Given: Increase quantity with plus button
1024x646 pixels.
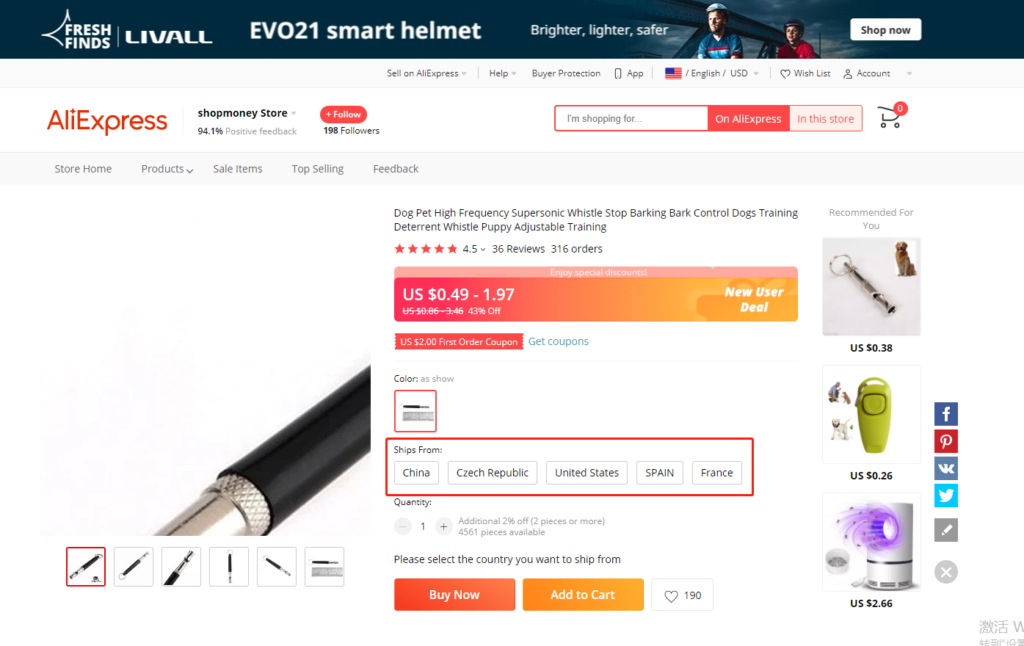Looking at the screenshot, I should (443, 526).
